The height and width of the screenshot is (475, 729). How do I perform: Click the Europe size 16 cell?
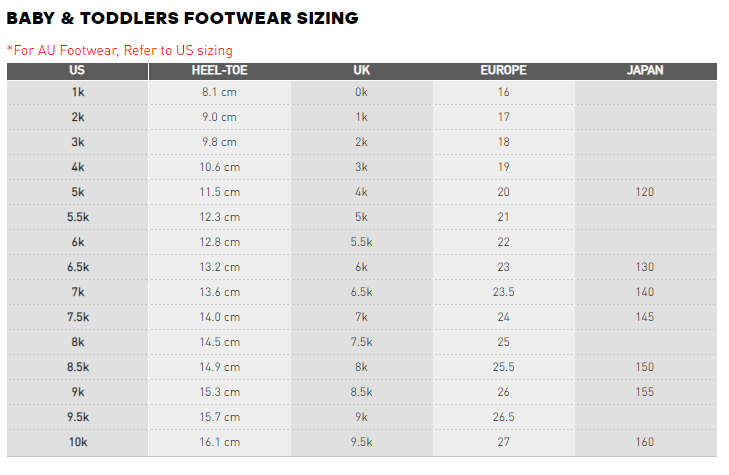click(503, 92)
